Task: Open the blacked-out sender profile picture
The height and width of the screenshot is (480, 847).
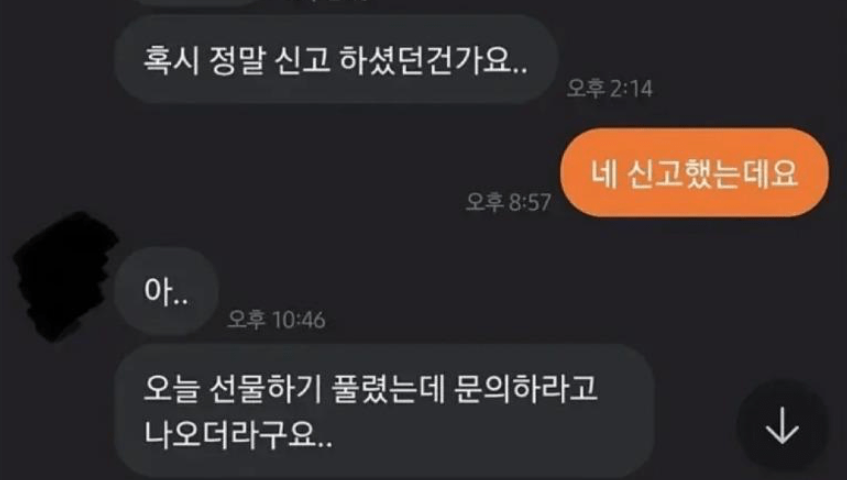Action: pyautogui.click(x=66, y=275)
